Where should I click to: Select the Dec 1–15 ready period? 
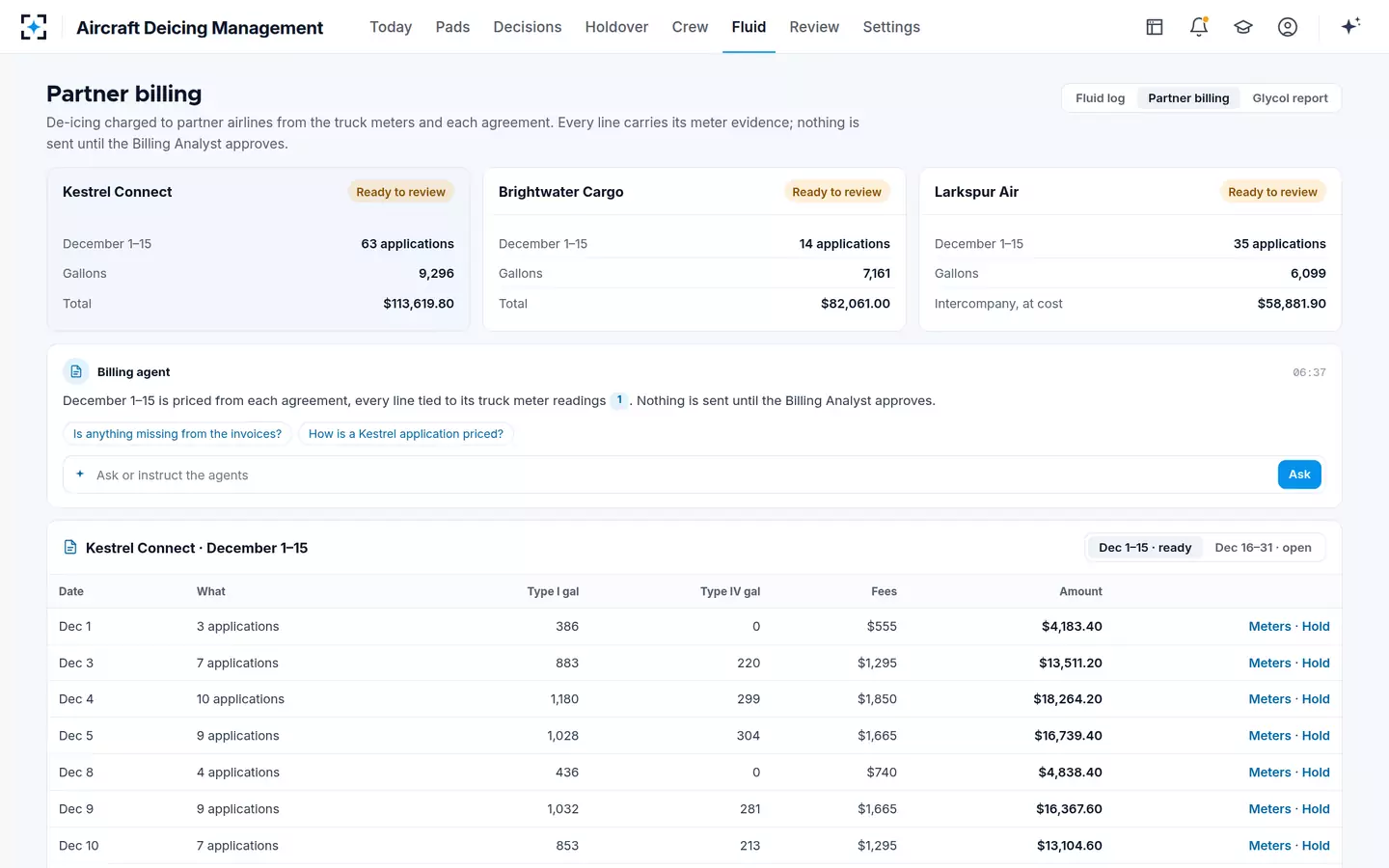(x=1145, y=548)
